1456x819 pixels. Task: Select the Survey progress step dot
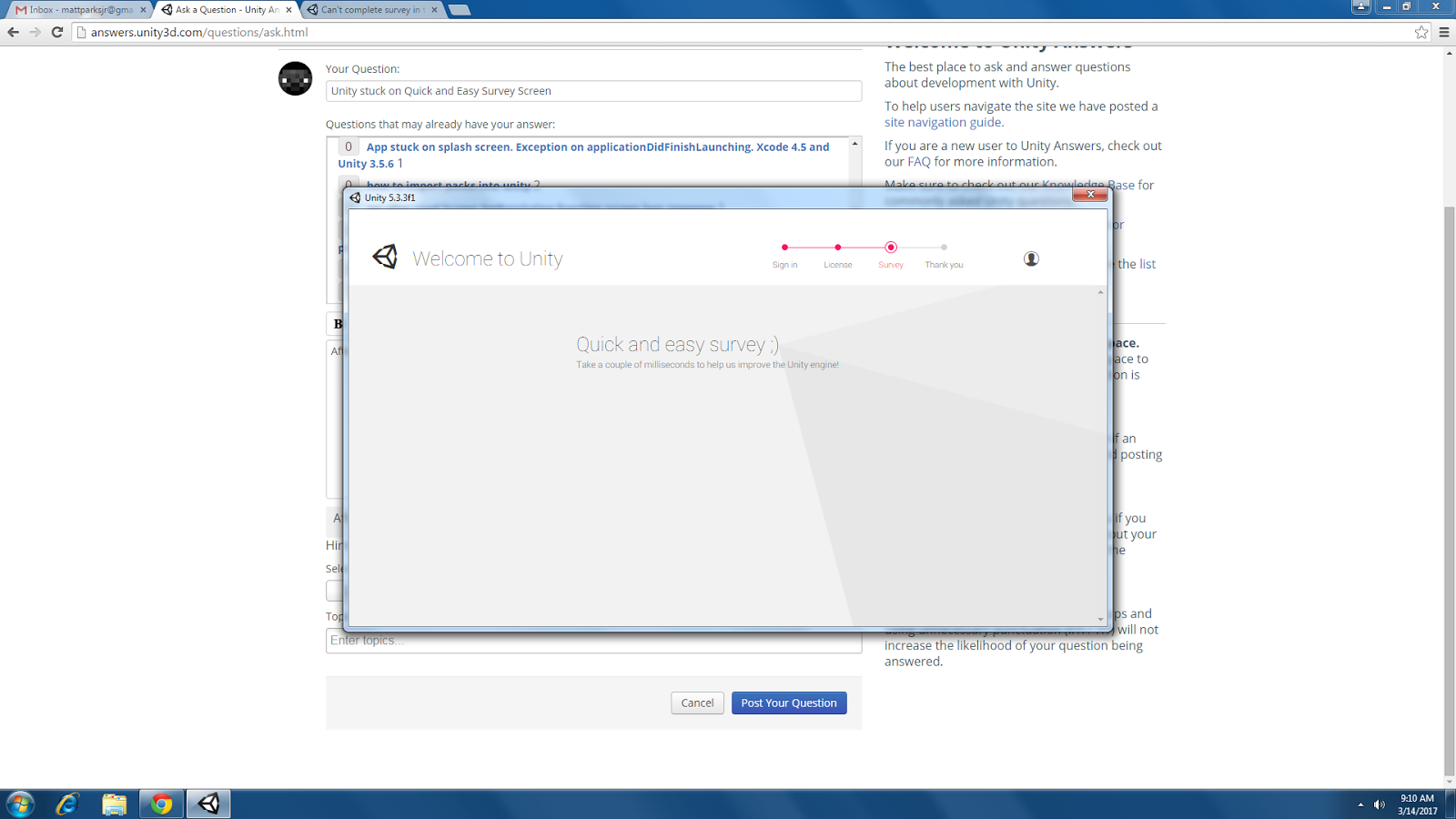891,248
